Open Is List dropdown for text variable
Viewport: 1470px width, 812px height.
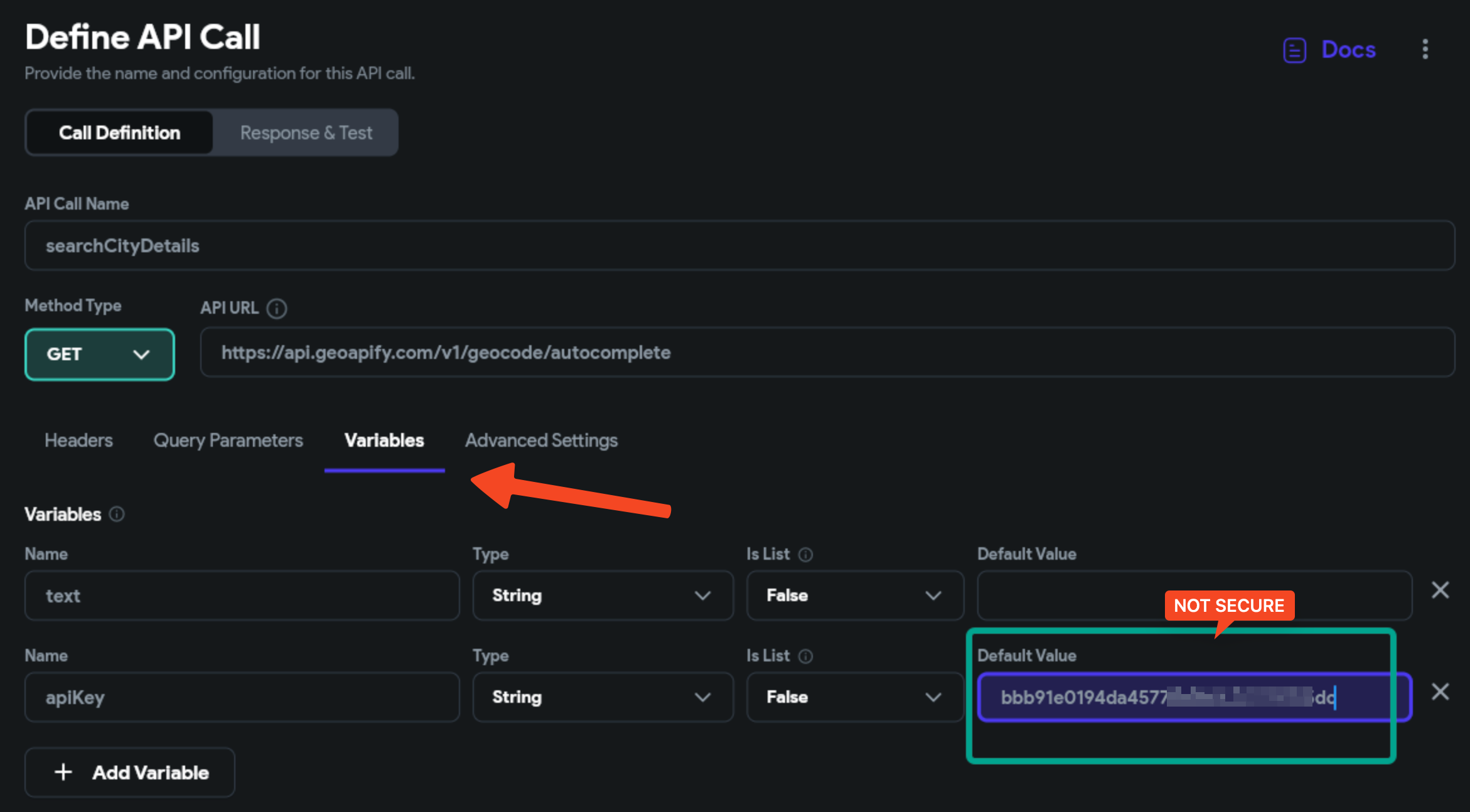[x=855, y=596]
